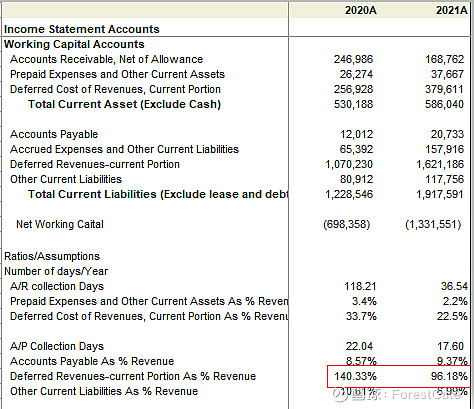Click Deferred Revenues-current Portion value 1,070,230
Image resolution: width=474 pixels, height=409 pixels.
pos(349,164)
